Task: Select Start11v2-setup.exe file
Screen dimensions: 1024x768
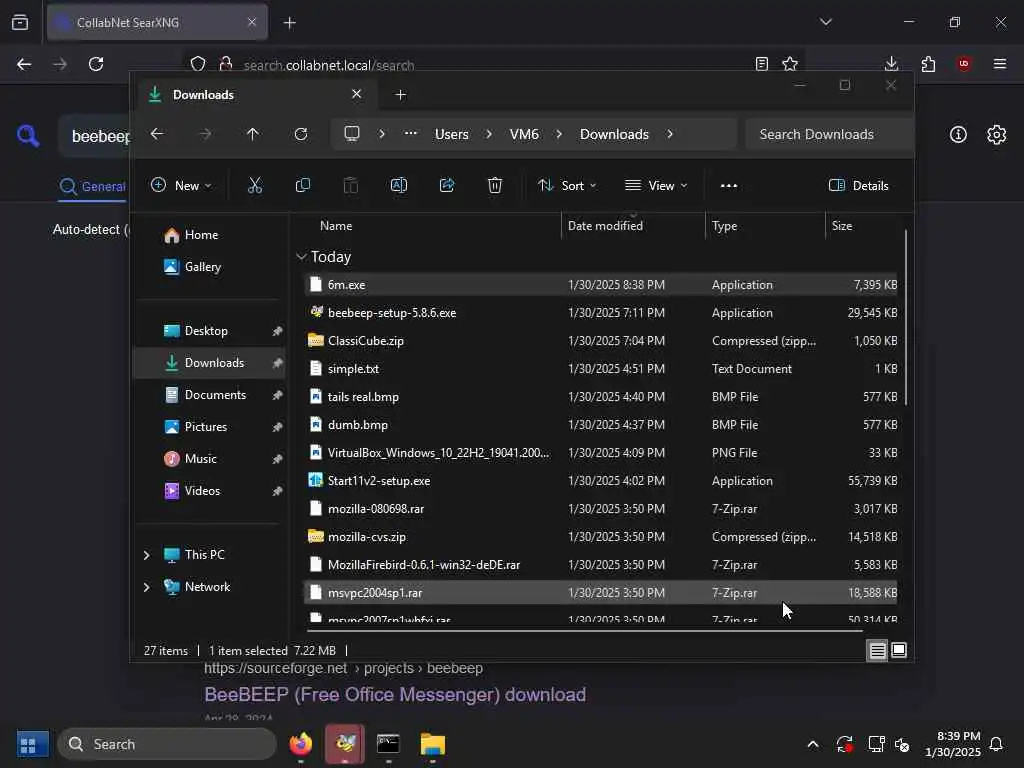Action: pyautogui.click(x=601, y=481)
